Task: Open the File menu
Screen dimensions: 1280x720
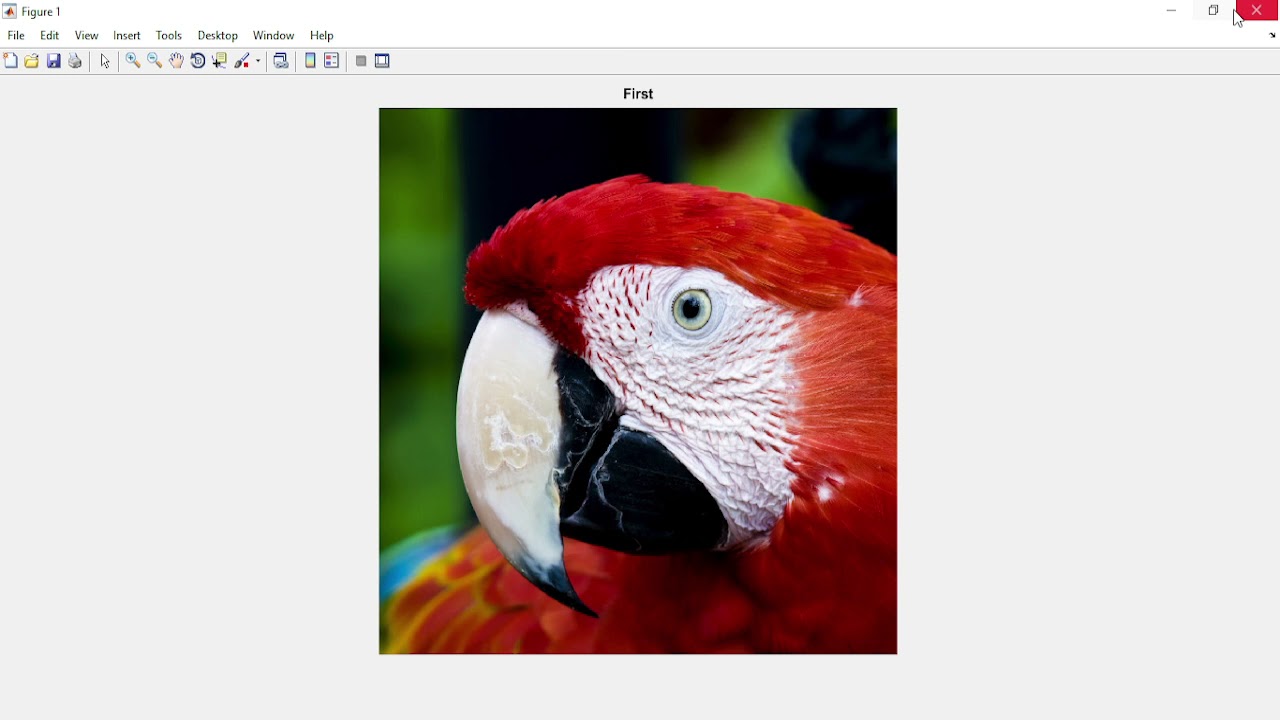Action: pyautogui.click(x=16, y=36)
